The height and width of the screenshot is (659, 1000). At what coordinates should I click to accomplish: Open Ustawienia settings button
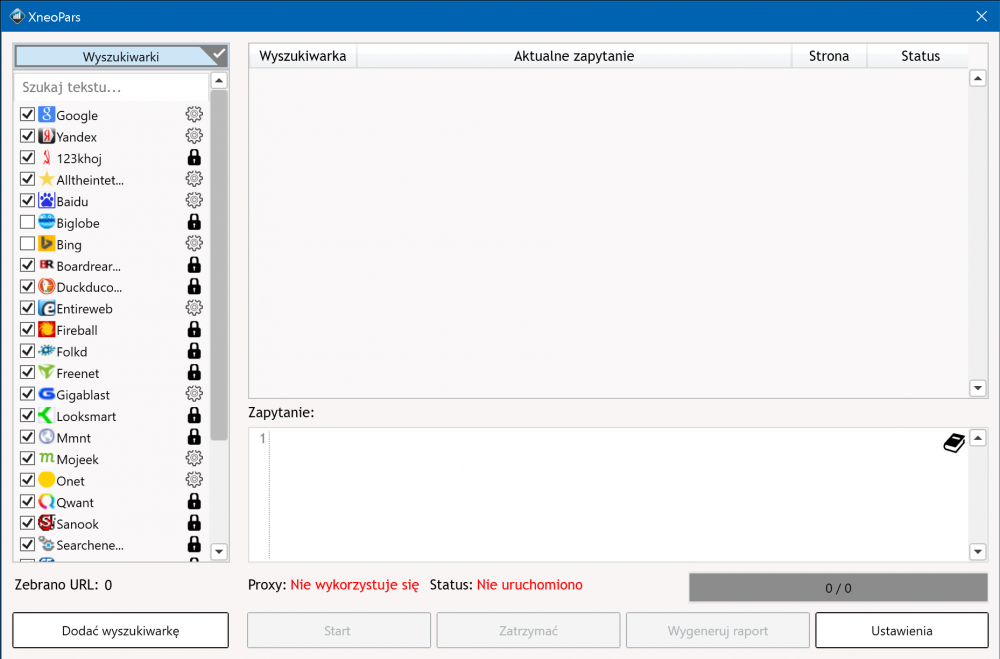click(901, 630)
